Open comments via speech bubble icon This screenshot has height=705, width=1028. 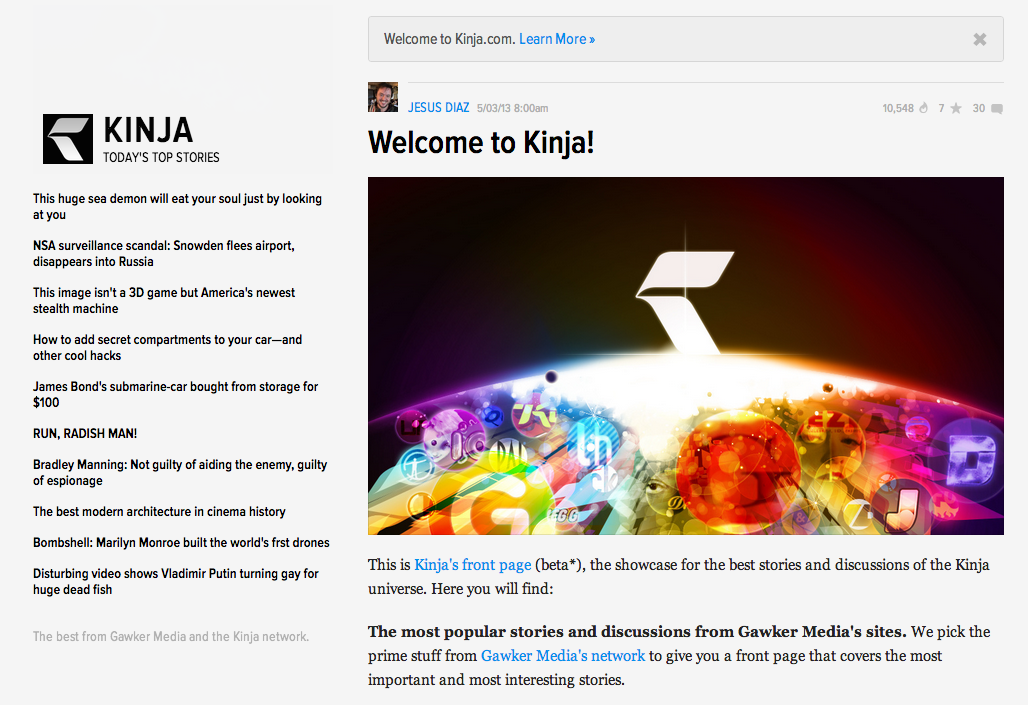coord(997,109)
